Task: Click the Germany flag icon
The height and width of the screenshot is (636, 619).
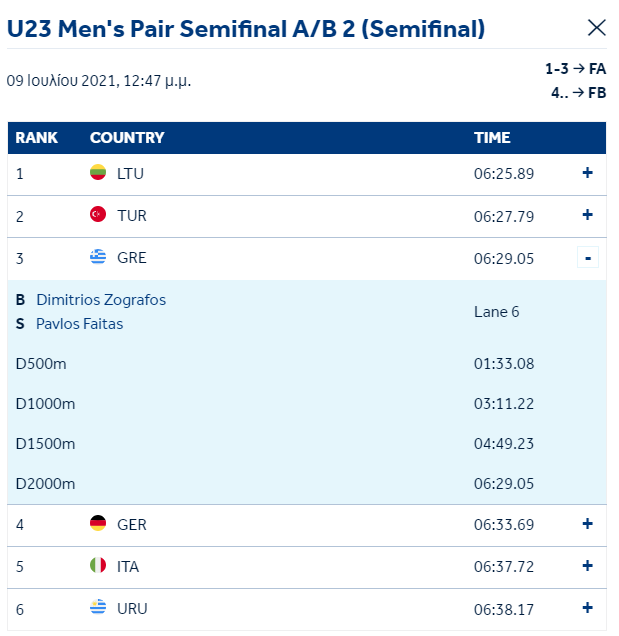Action: pos(98,523)
